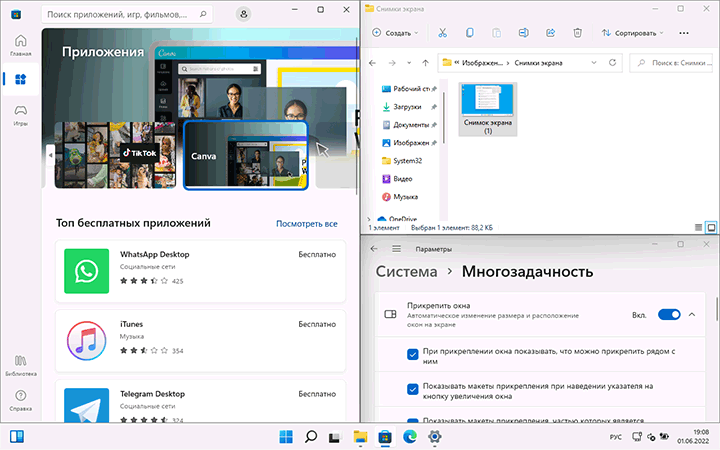Click the Cut icon in File Explorer
Viewport: 720px width, 450px height.
442,33
